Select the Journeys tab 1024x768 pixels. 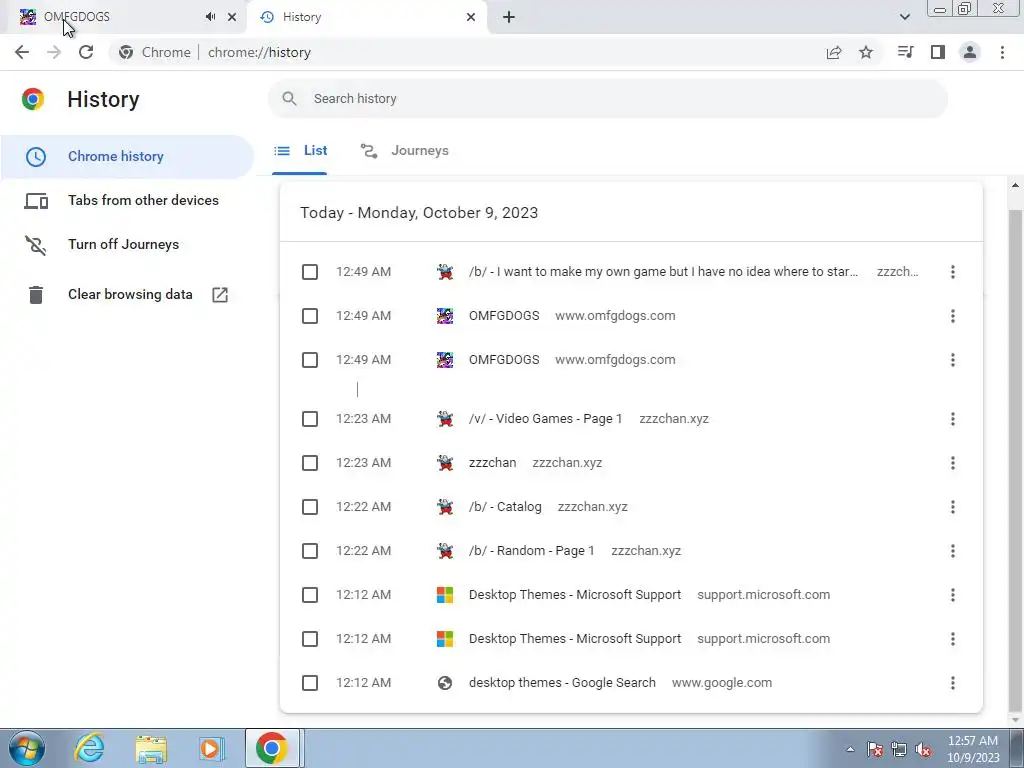[404, 151]
